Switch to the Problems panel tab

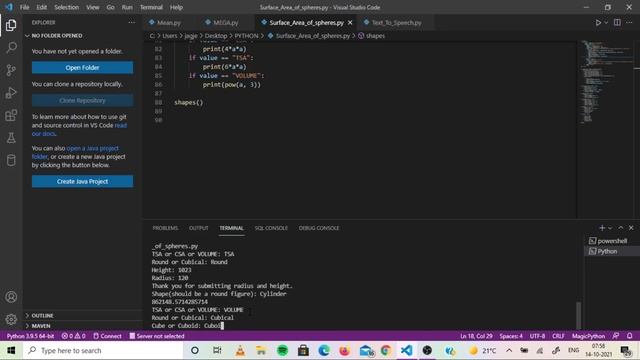pyautogui.click(x=165, y=228)
